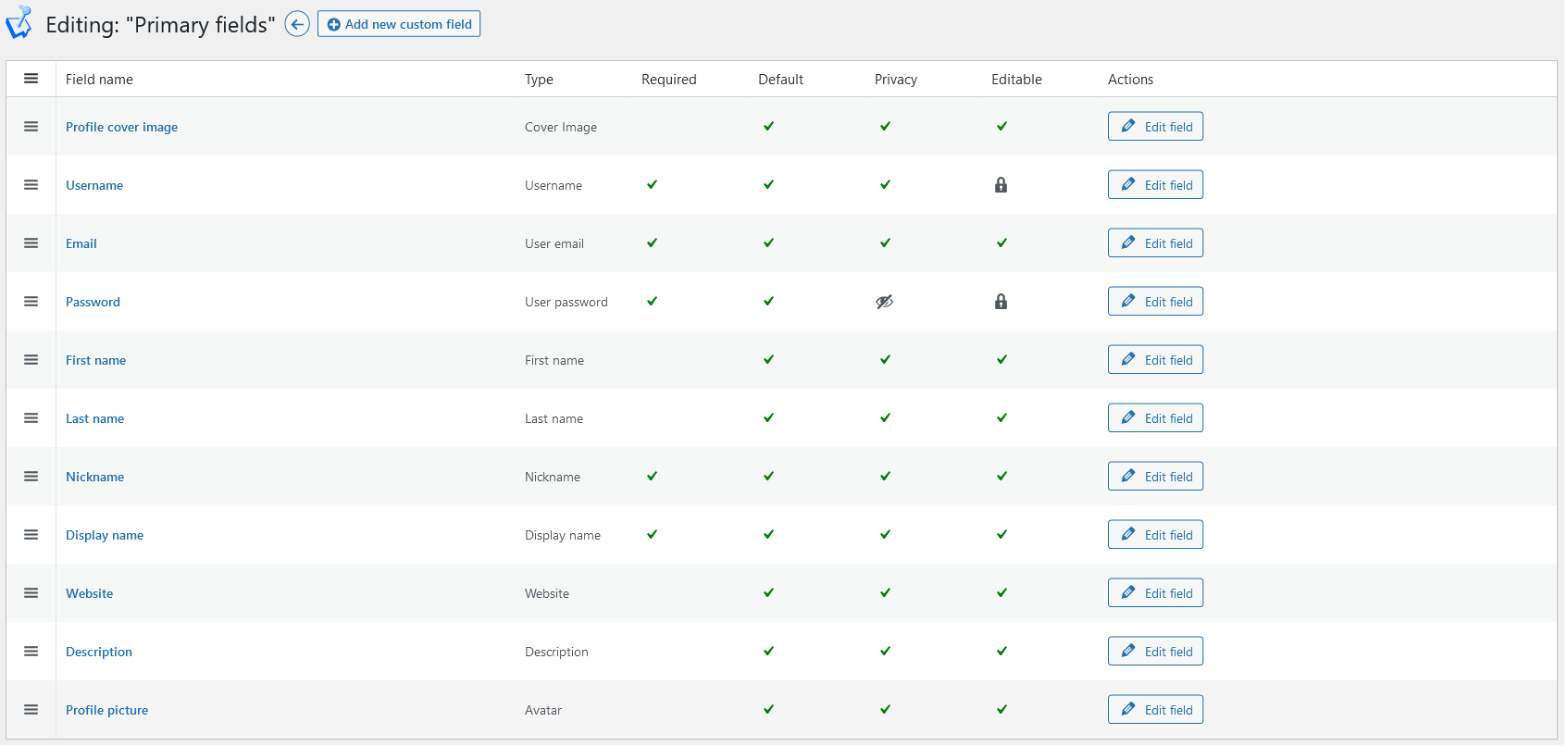Click Edit field for Last name
Image resolution: width=1568 pixels, height=746 pixels.
click(1155, 418)
